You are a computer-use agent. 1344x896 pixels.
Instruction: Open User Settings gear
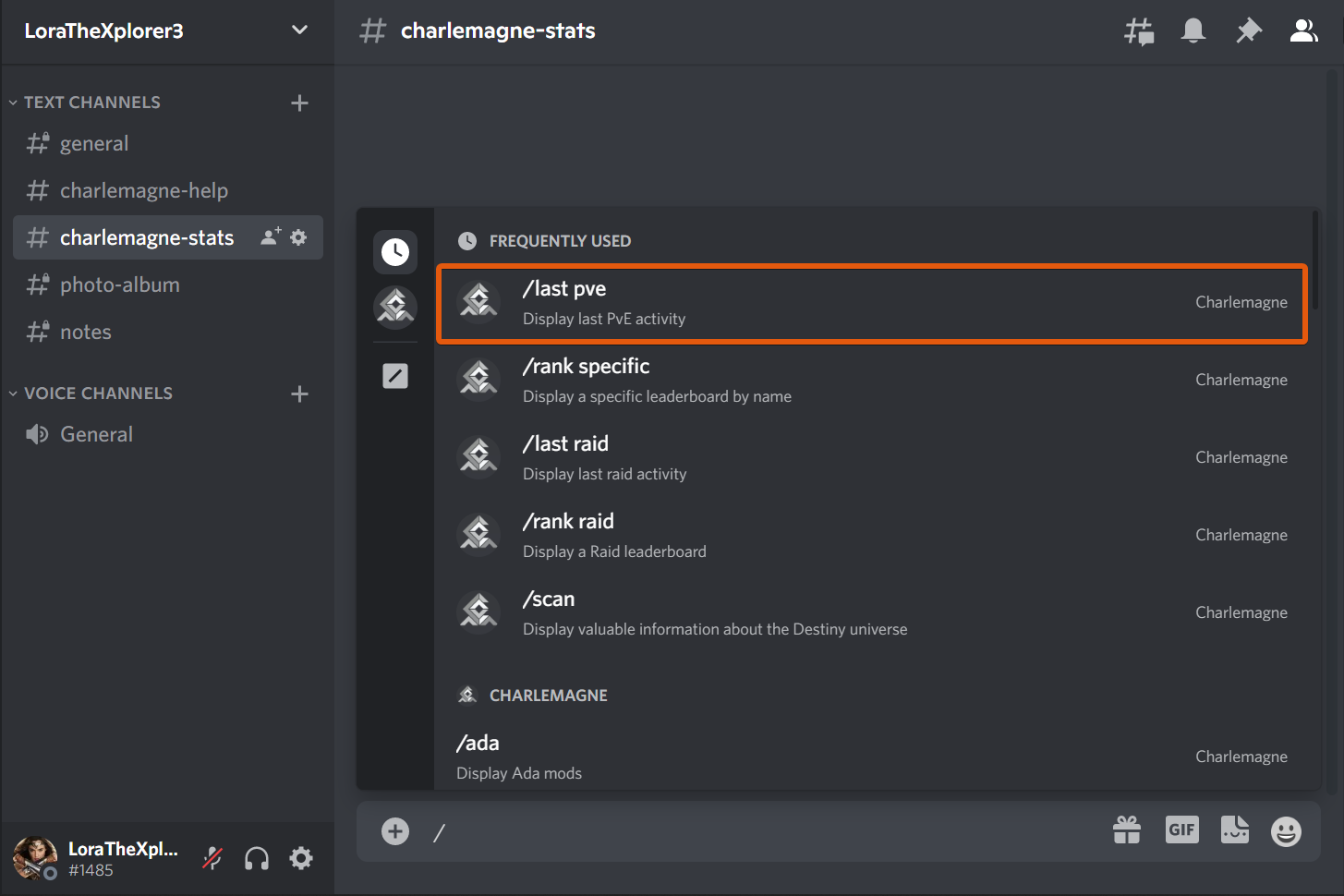coord(301,858)
